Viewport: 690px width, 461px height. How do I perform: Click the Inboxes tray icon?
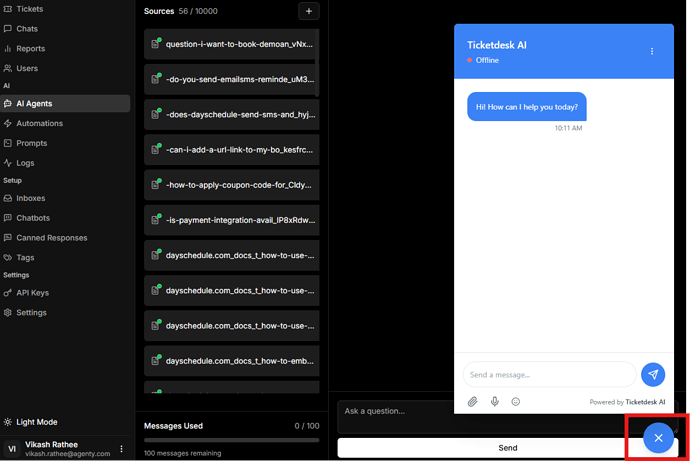coord(7,198)
